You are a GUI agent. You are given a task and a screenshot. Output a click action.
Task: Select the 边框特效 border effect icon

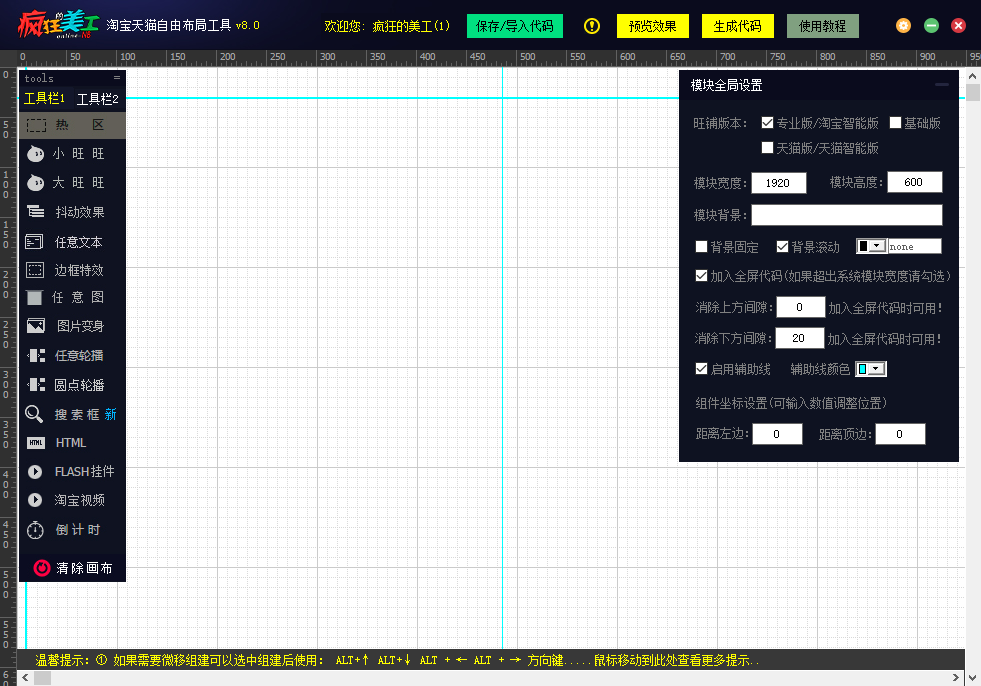click(x=35, y=270)
